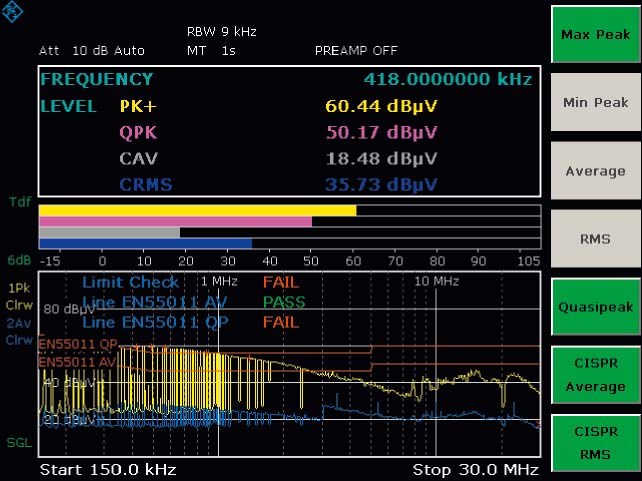Select the 418.0000000 kHz frequency value

[448, 79]
